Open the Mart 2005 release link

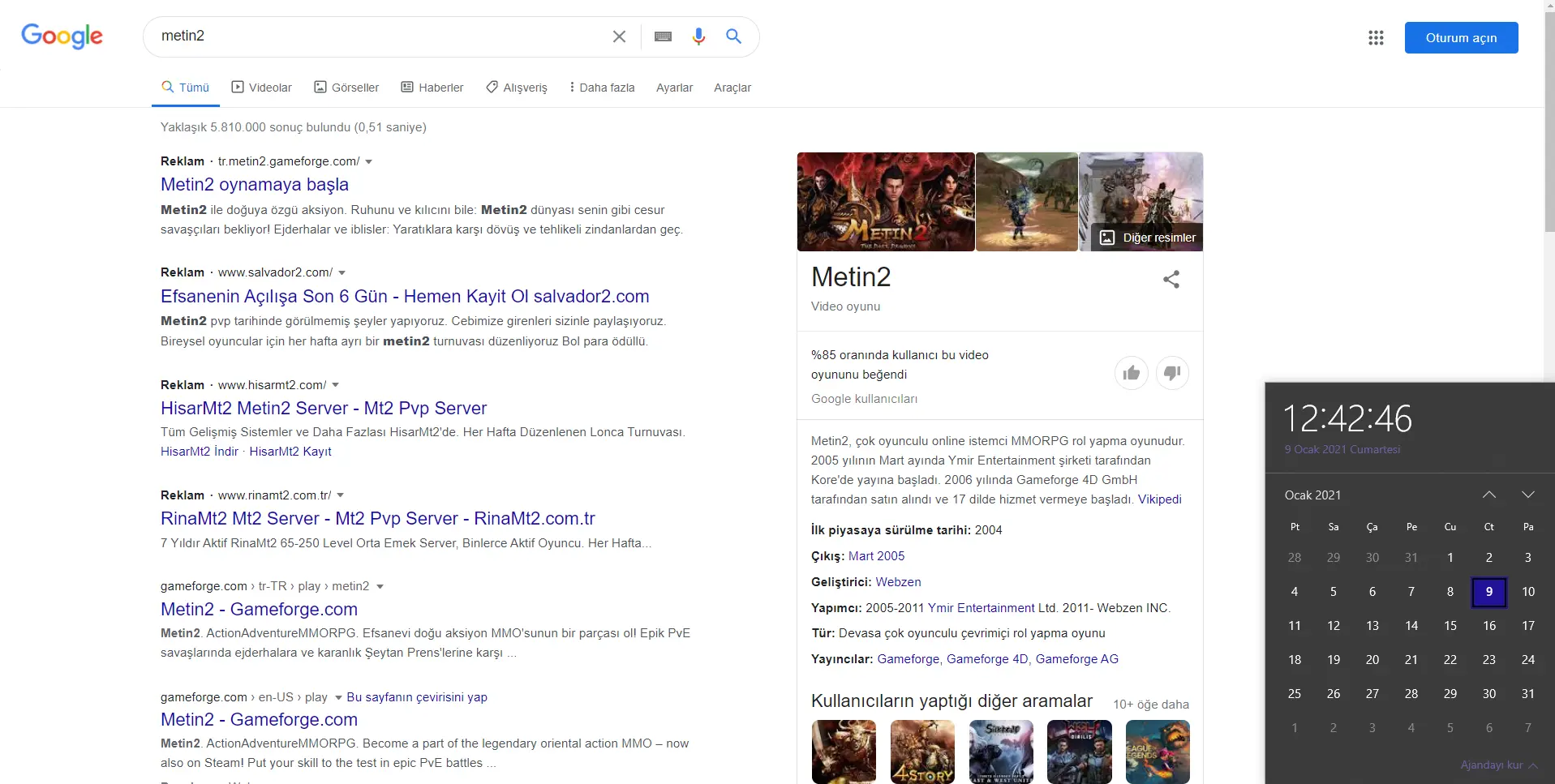click(x=876, y=556)
